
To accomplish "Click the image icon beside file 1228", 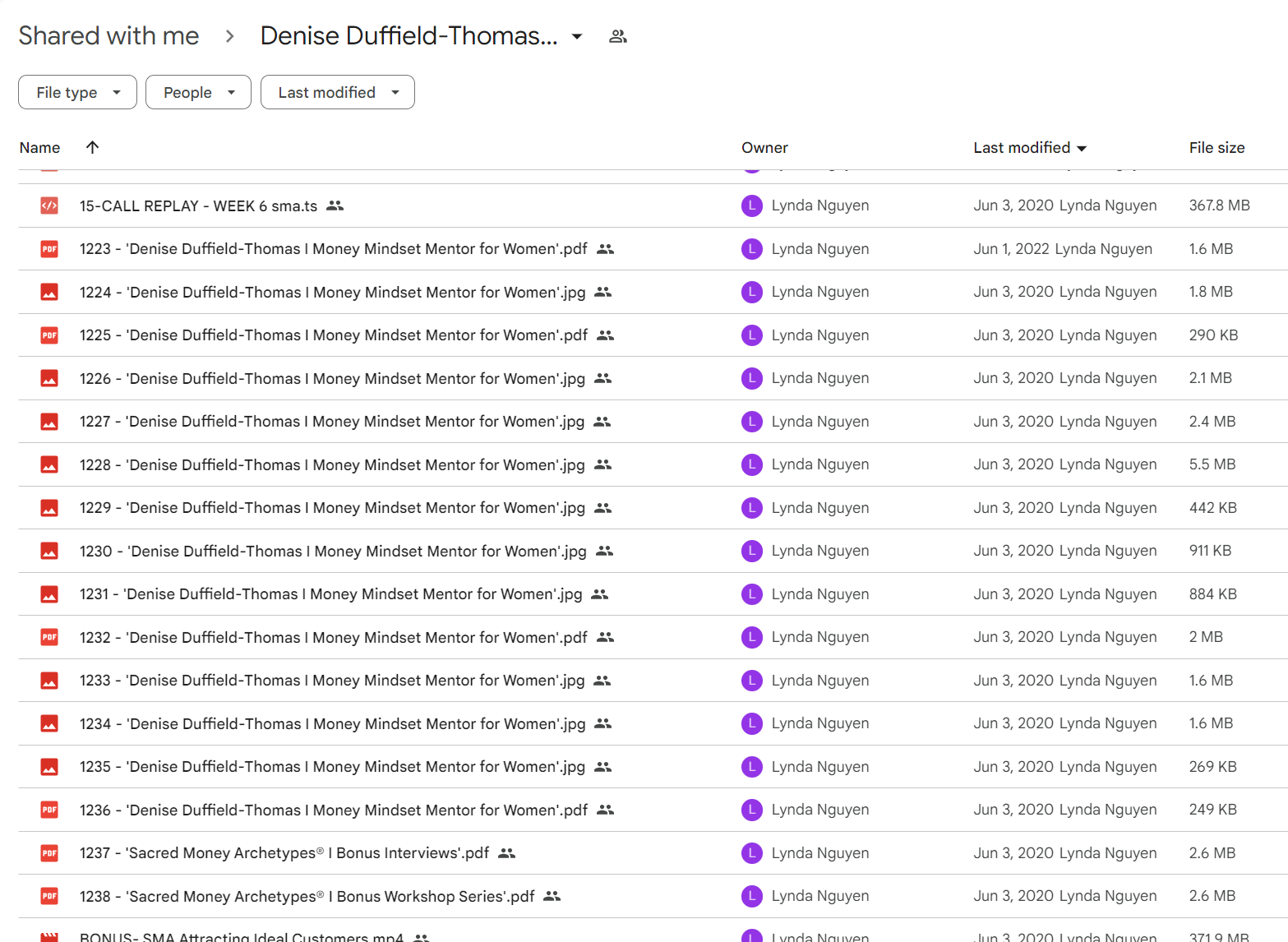I will (49, 464).
